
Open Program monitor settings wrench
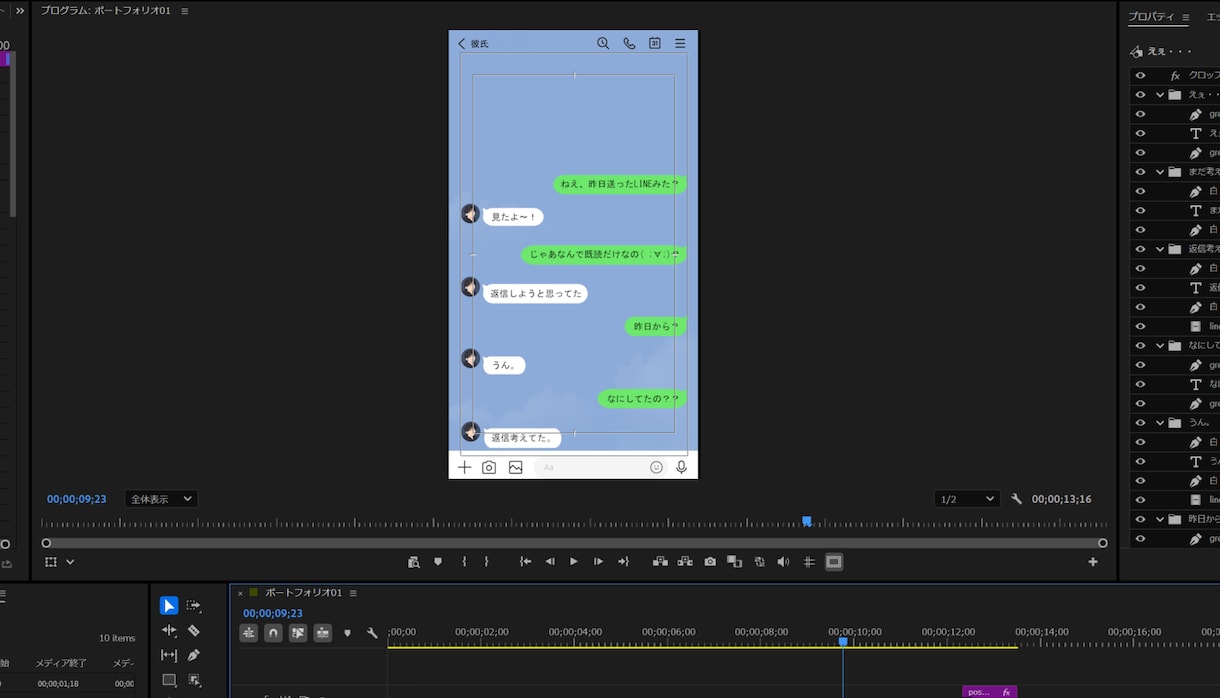tap(1016, 499)
